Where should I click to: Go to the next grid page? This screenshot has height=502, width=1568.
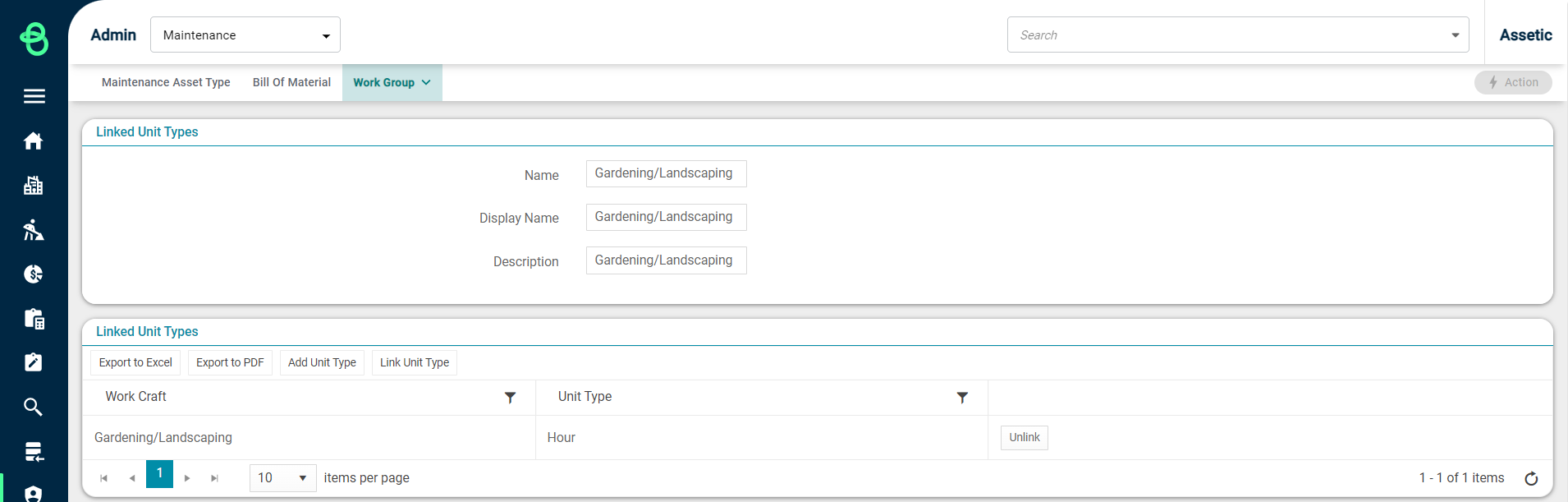pyautogui.click(x=187, y=478)
